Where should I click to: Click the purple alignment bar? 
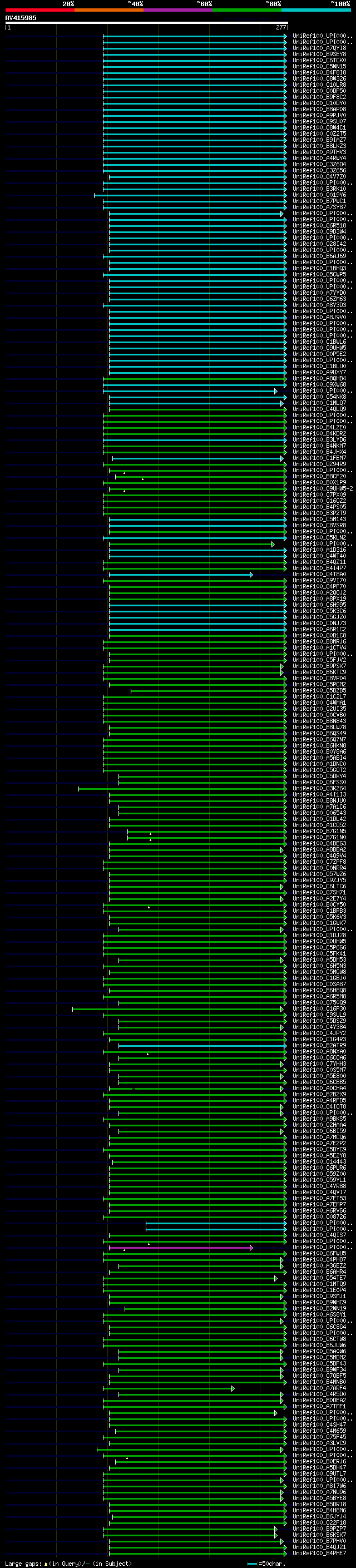click(180, 1248)
